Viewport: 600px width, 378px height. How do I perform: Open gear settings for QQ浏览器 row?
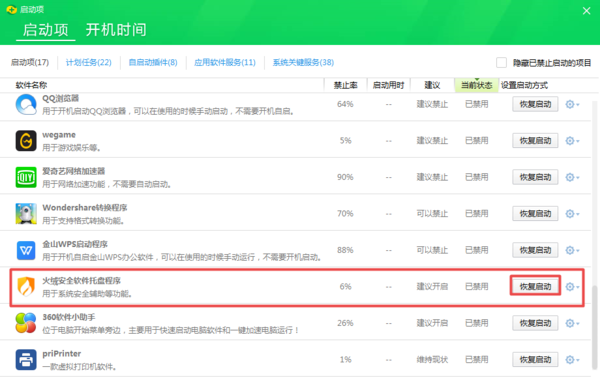pyautogui.click(x=572, y=104)
